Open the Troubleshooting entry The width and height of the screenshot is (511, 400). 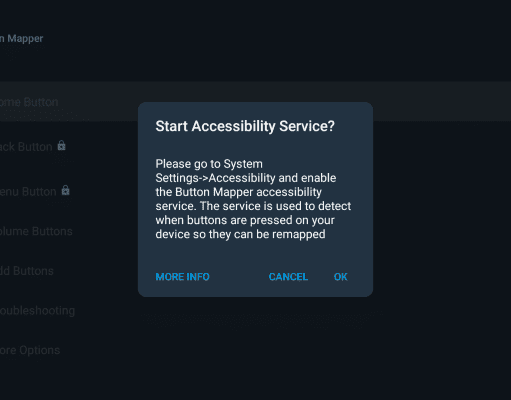pyautogui.click(x=37, y=311)
